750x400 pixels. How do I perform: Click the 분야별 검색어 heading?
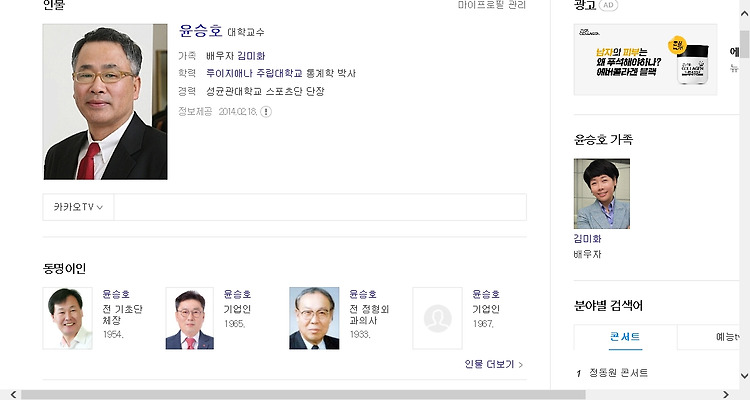[608, 305]
